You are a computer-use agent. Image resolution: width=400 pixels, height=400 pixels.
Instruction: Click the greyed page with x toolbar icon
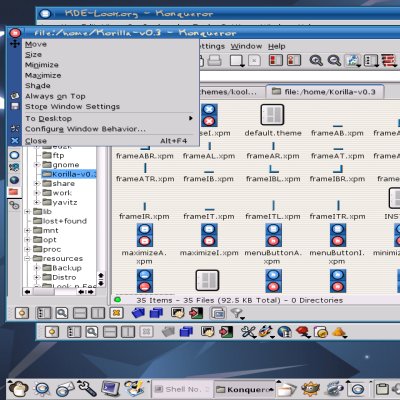[254, 61]
